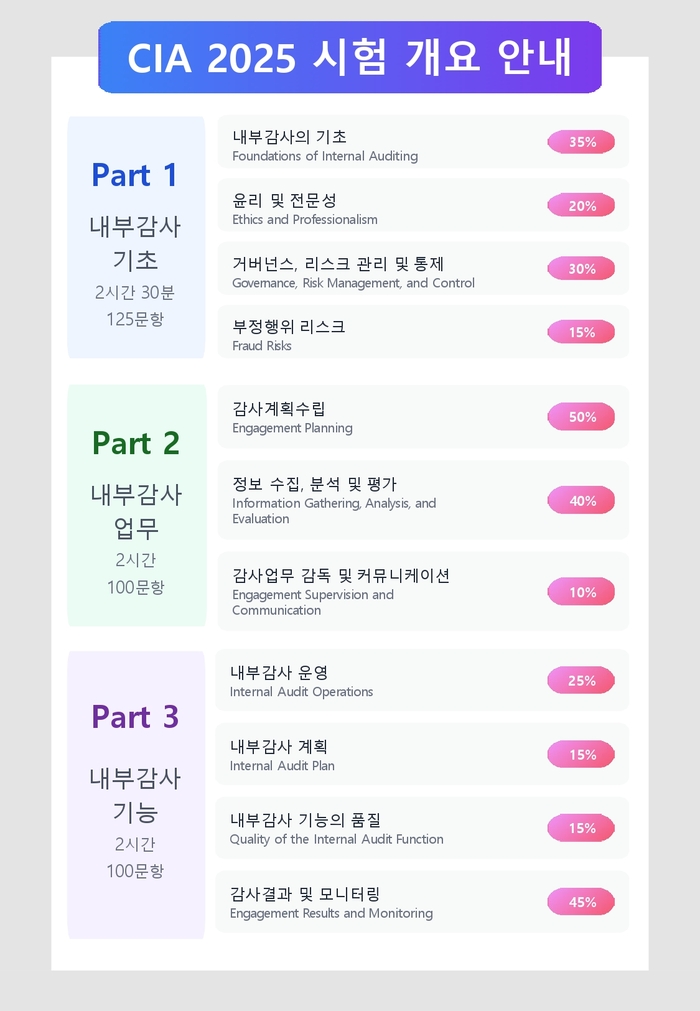
Task: Open the Quality of the Internal Audit Function row
Action: 422,828
